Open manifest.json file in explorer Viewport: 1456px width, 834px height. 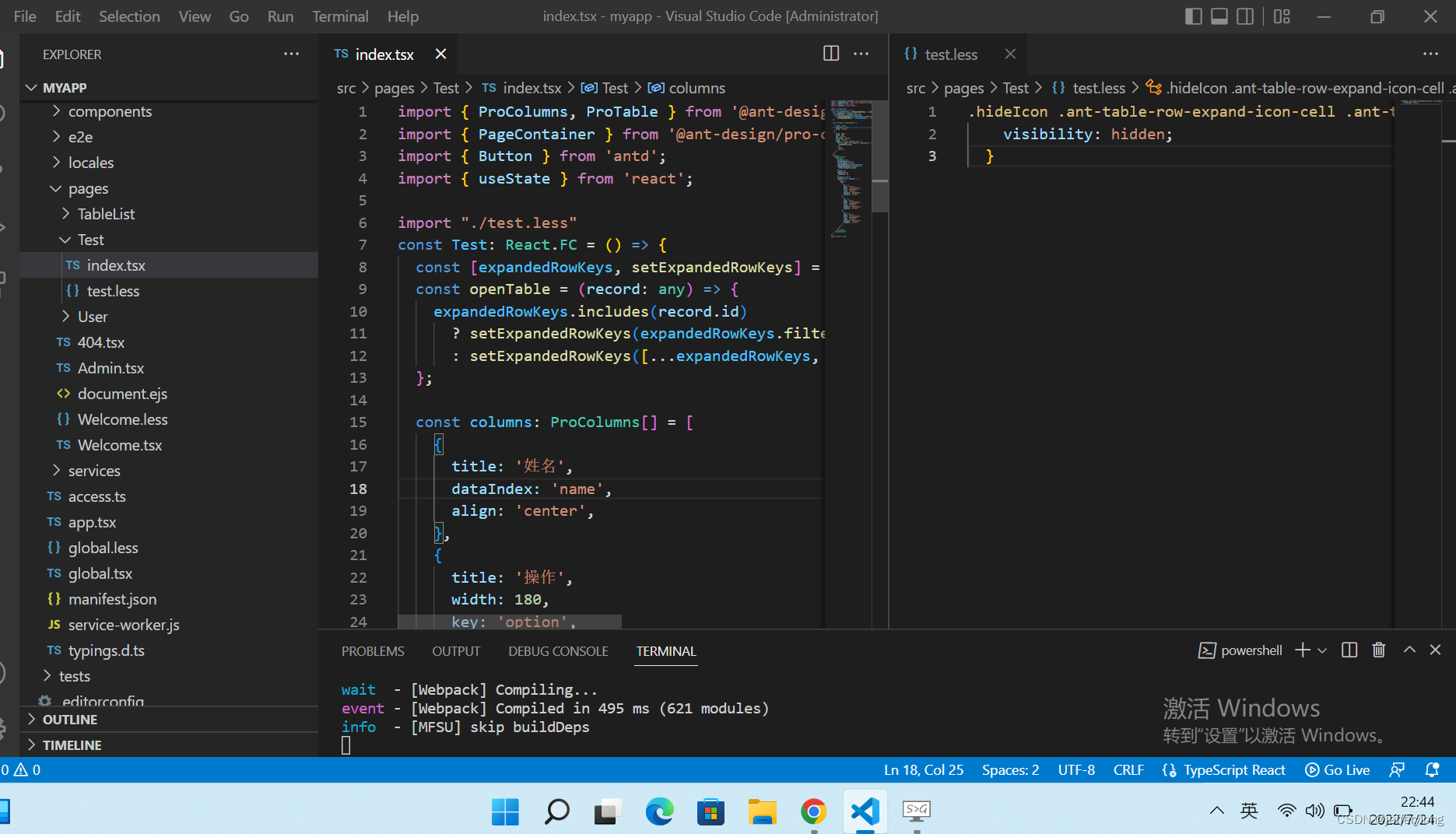tap(168, 599)
